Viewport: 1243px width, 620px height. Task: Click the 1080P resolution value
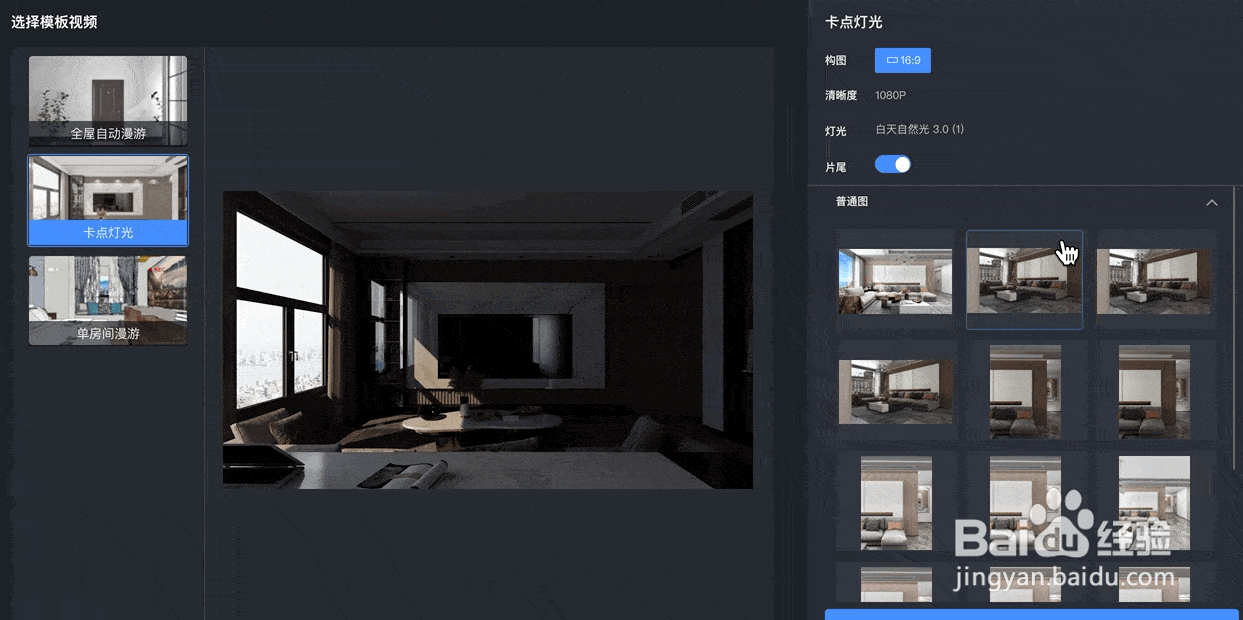coord(890,95)
